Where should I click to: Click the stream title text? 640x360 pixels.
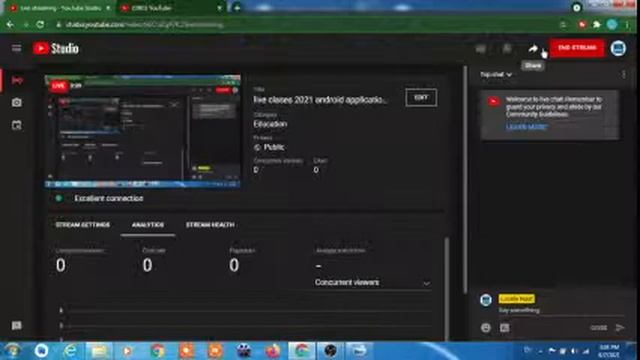coord(320,100)
